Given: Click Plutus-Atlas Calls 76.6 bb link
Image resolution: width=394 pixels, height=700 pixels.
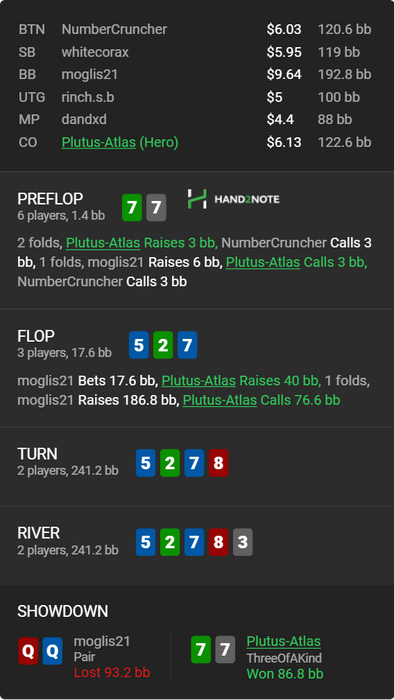Looking at the screenshot, I should click(261, 400).
